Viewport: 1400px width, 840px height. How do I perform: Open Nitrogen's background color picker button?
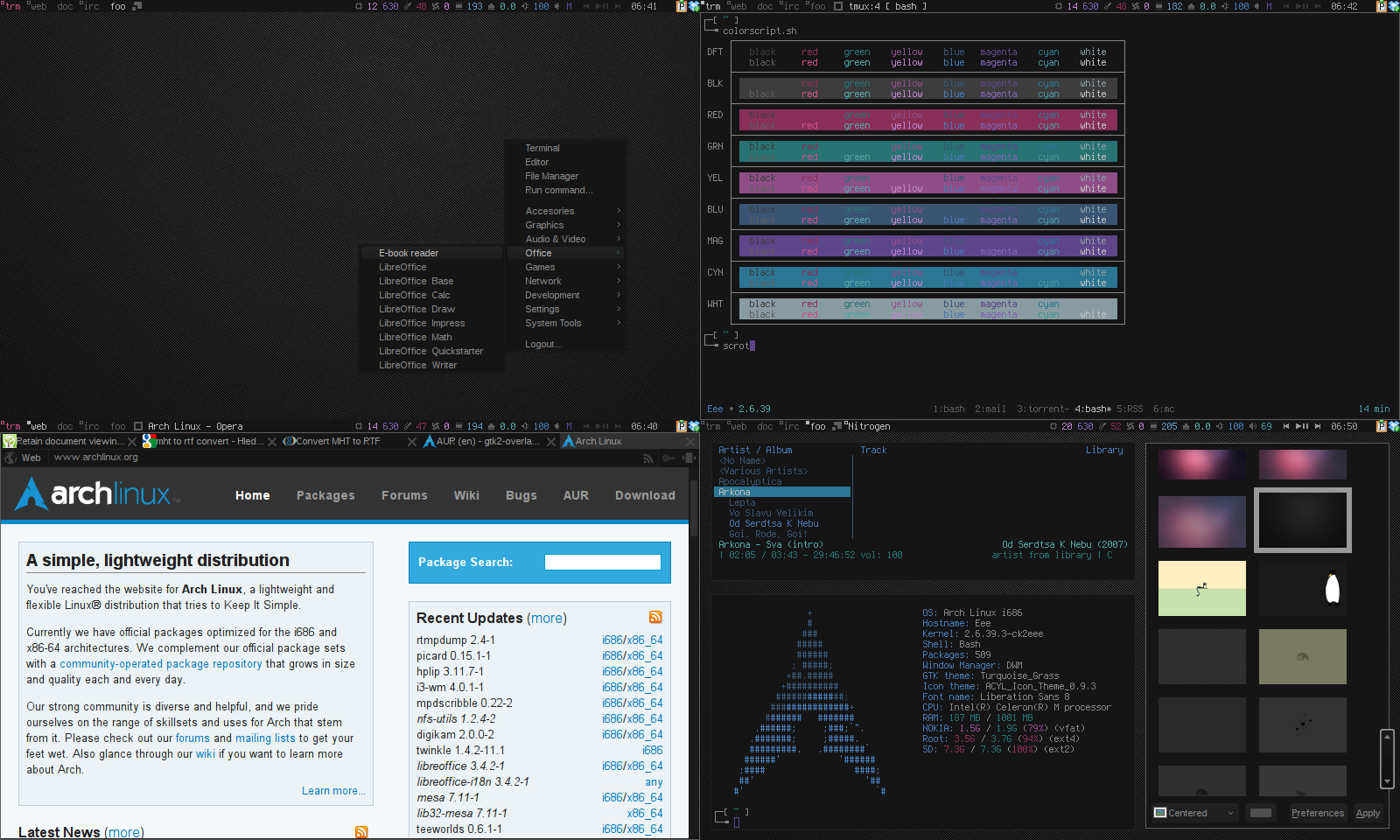[x=1261, y=813]
